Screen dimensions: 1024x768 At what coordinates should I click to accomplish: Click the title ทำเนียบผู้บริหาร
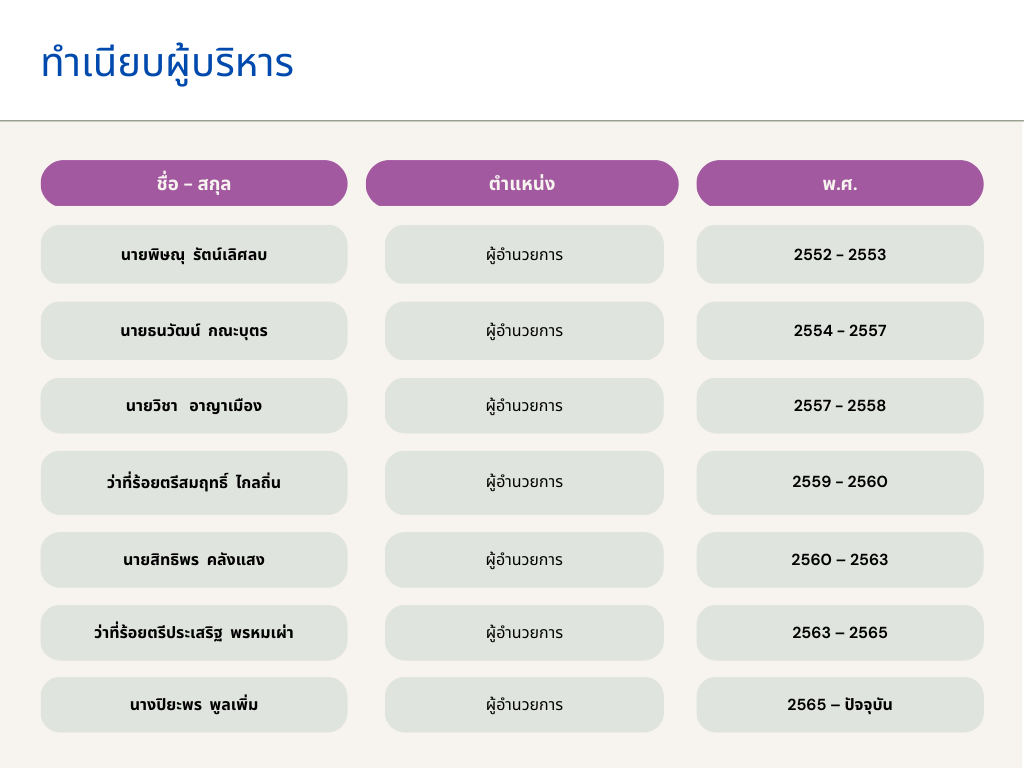pyautogui.click(x=167, y=64)
